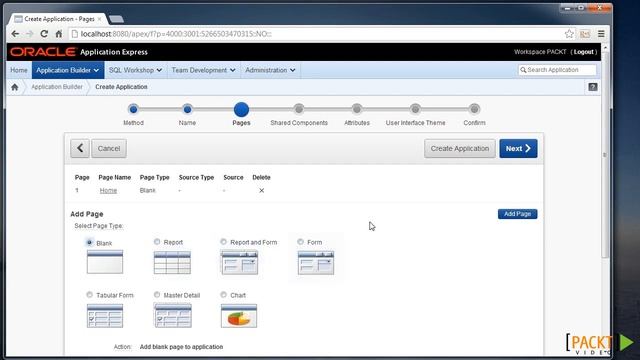
Task: Click Application Builder breadcrumb link
Action: point(57,87)
